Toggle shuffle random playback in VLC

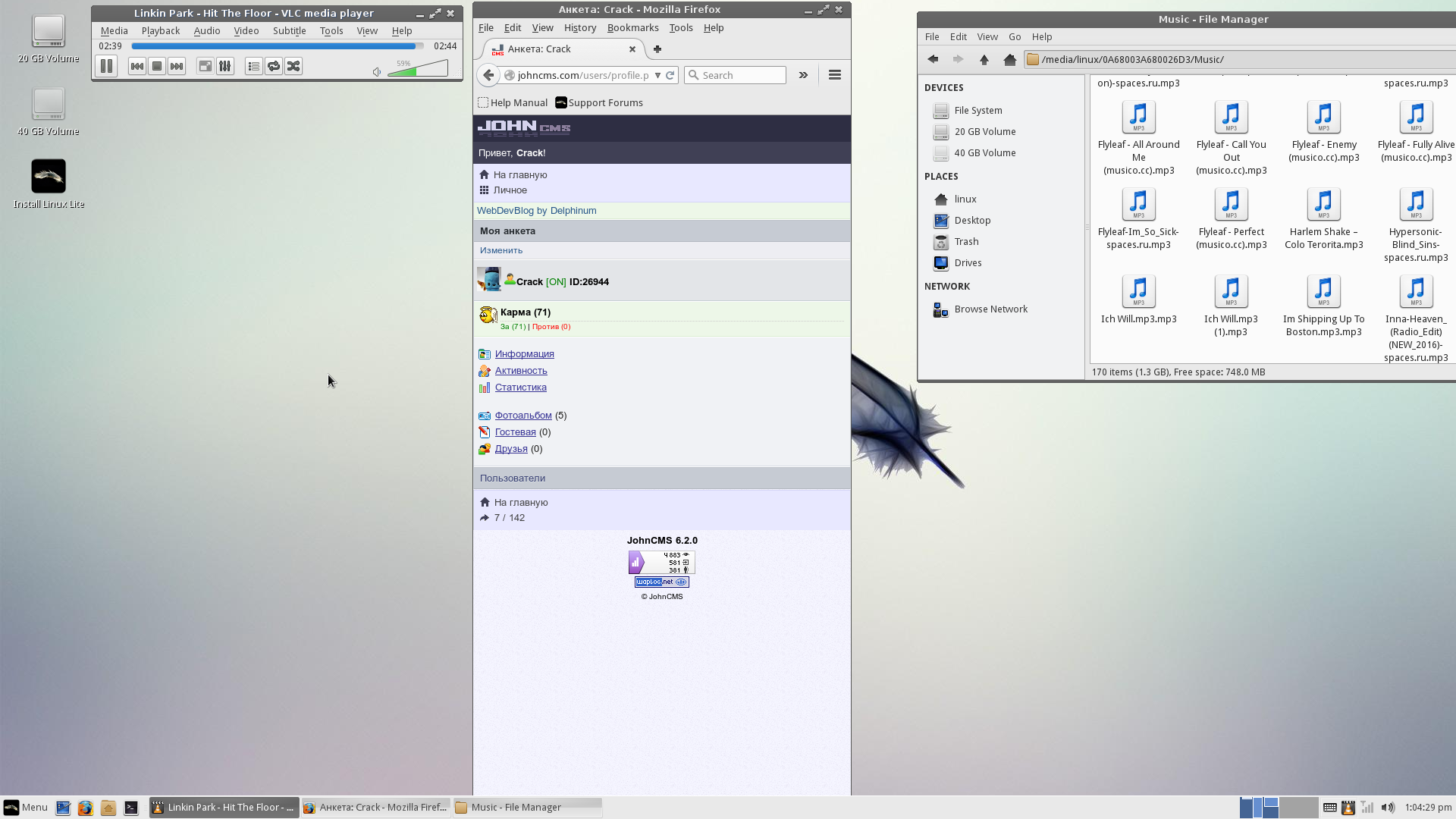point(293,67)
